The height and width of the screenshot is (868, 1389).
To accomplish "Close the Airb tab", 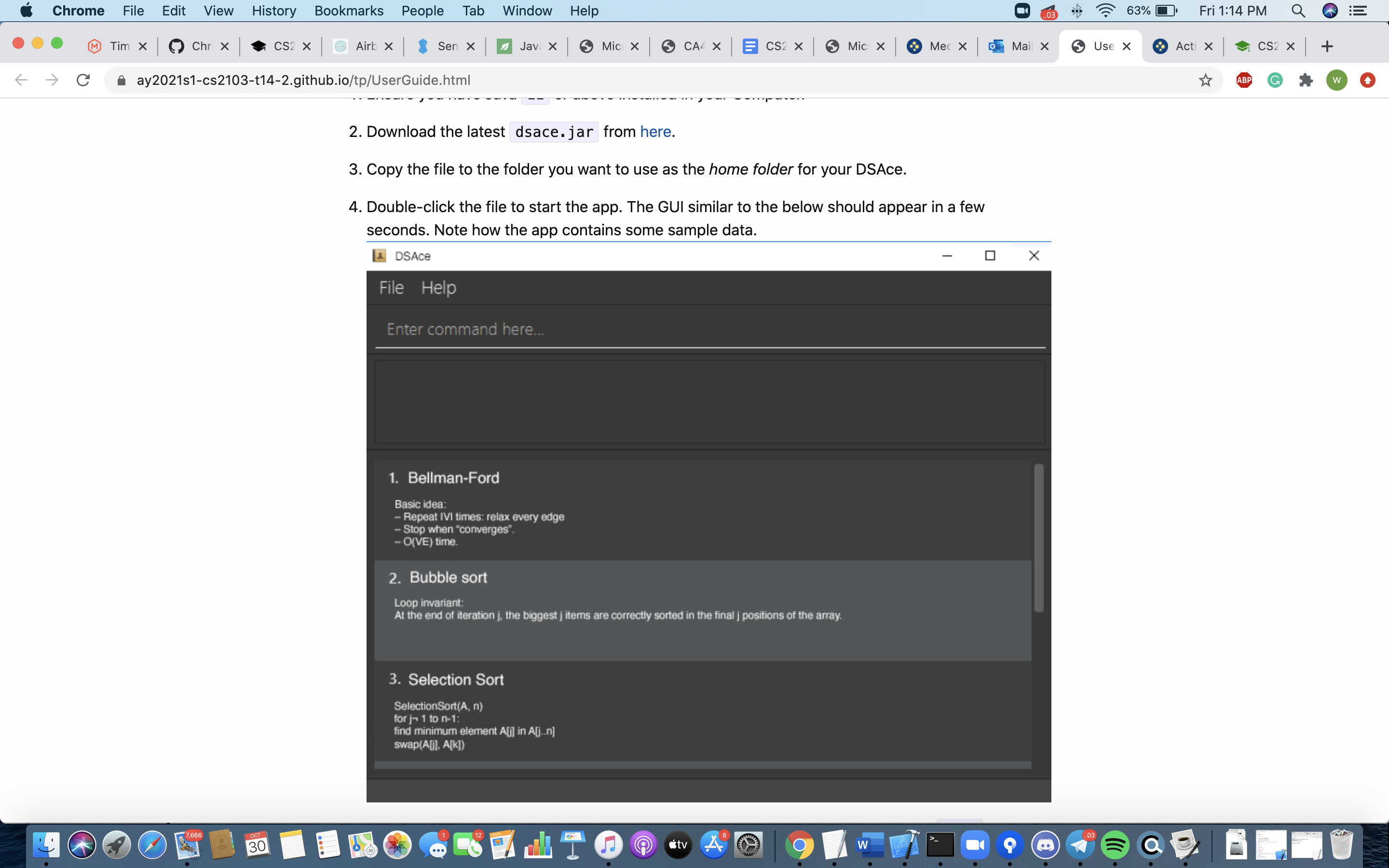I will (x=389, y=46).
